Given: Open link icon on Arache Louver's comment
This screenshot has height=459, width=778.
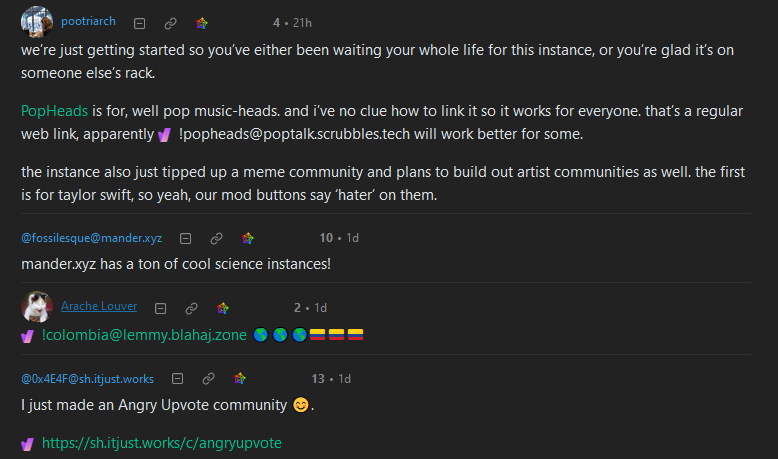Looking at the screenshot, I should click(x=192, y=309).
